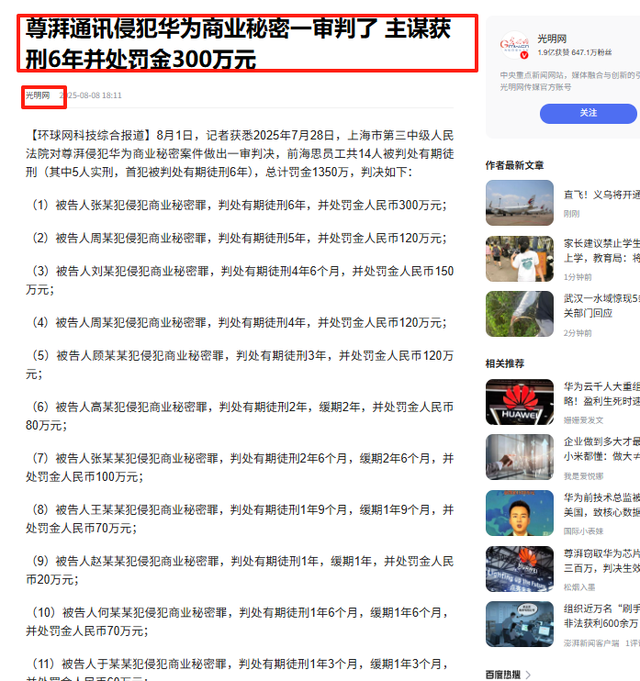Open the airplane thumbnail for the 义乌 article
Image resolution: width=640 pixels, height=681 pixels.
coord(519,203)
